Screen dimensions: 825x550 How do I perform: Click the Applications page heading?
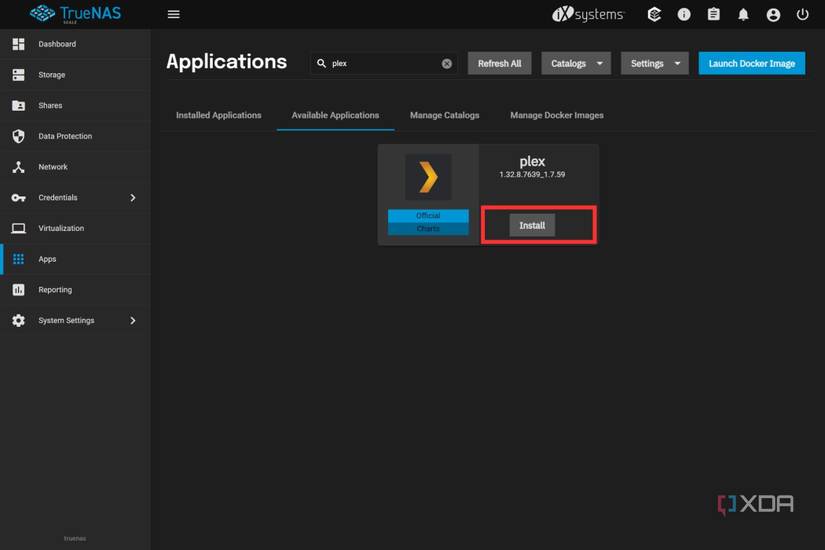[x=226, y=62]
